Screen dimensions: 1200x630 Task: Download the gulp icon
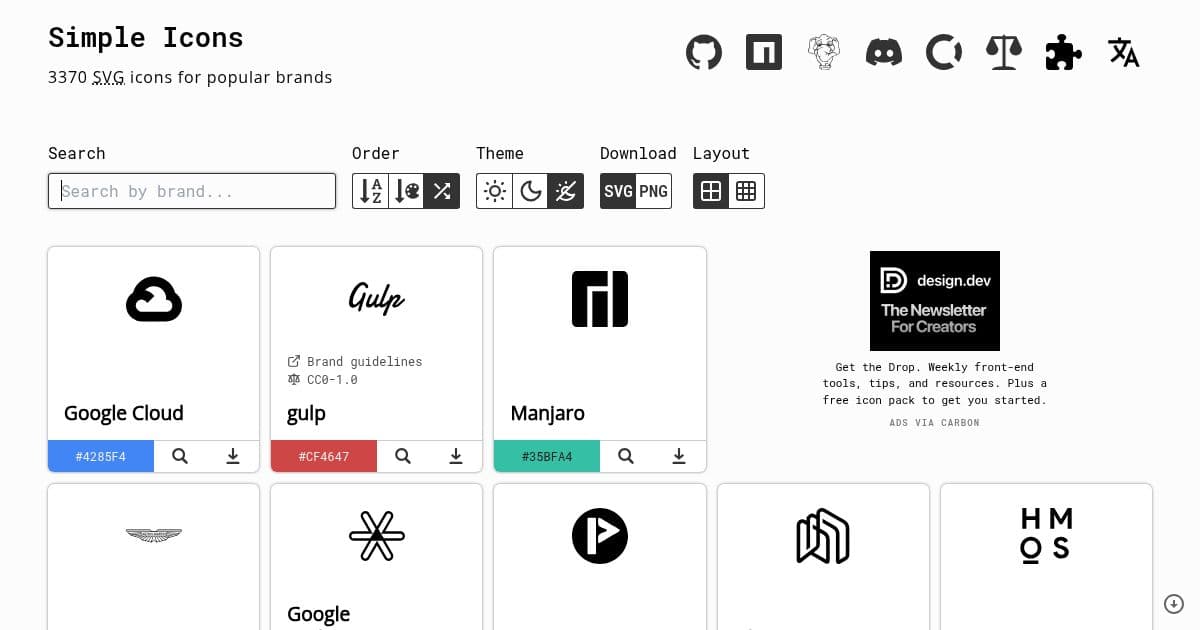pos(456,456)
